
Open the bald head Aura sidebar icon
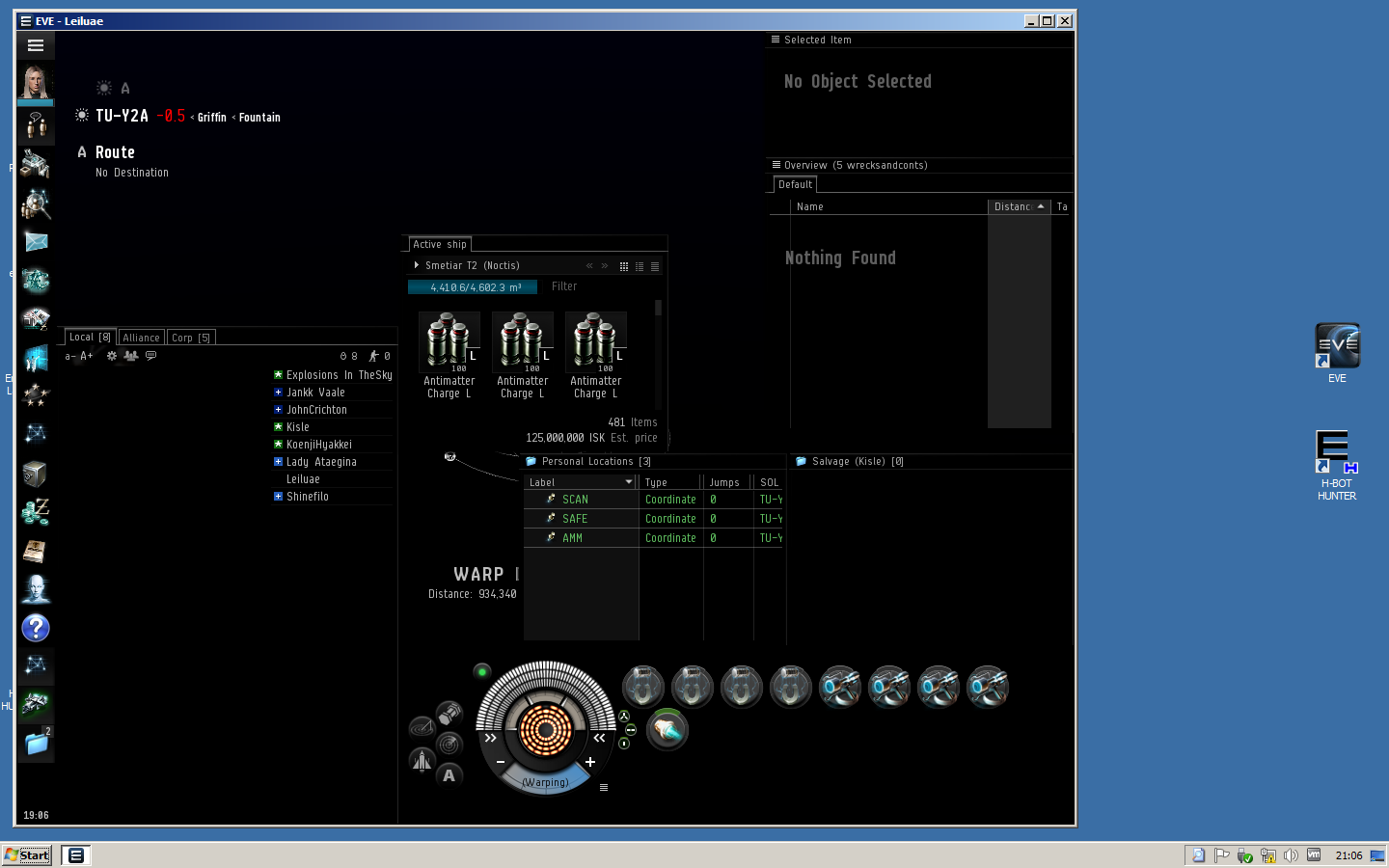coord(36,589)
